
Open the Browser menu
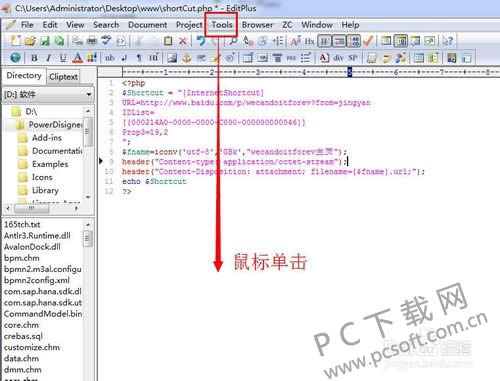[x=257, y=25]
